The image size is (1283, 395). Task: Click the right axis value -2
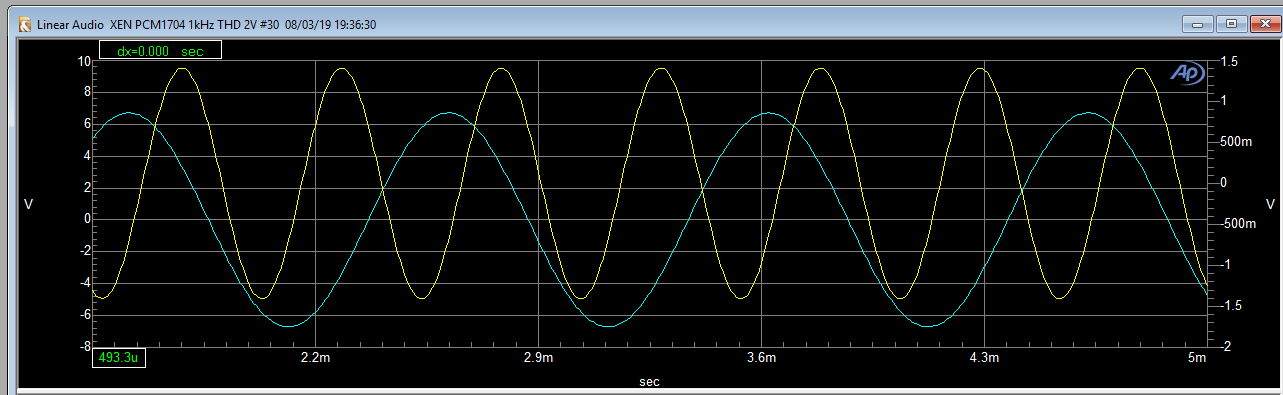(1225, 346)
